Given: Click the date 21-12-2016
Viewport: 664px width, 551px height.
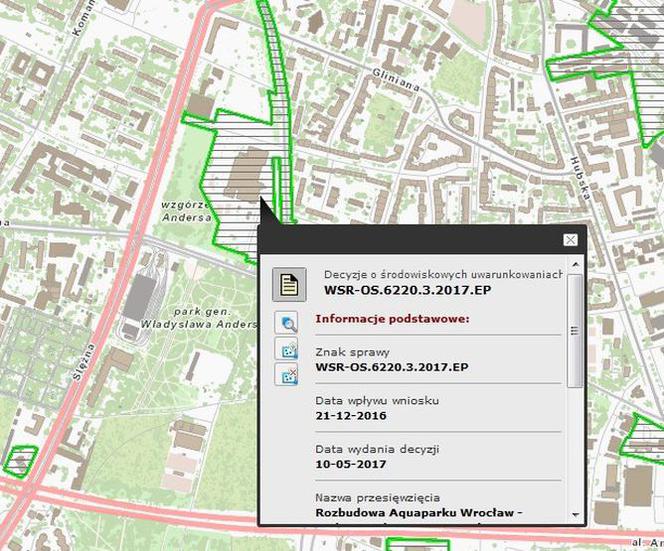Looking at the screenshot, I should [351, 415].
